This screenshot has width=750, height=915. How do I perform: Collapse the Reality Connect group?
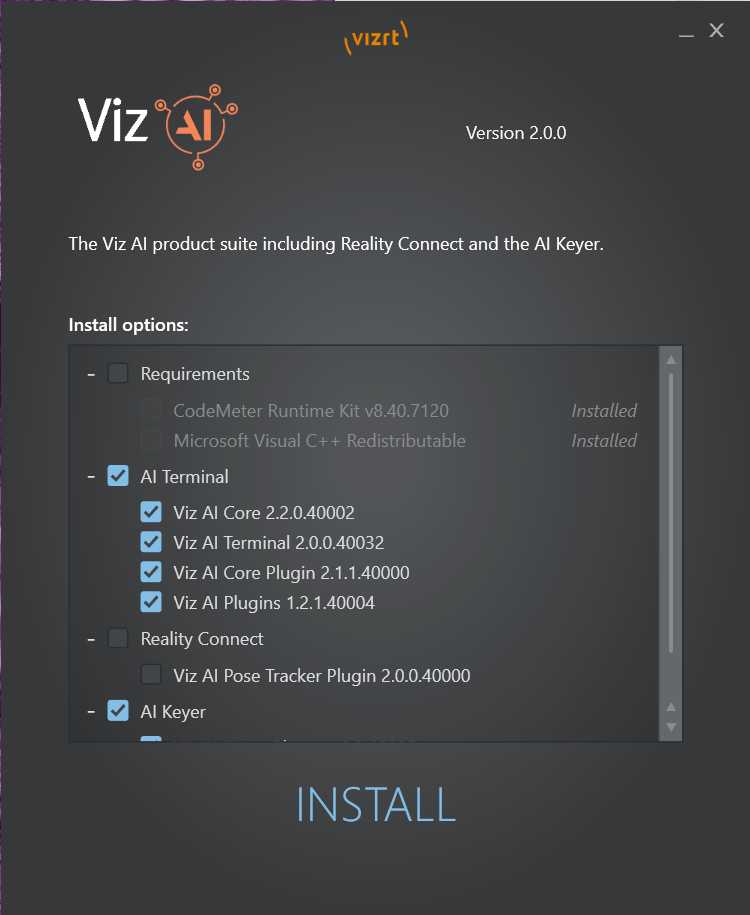click(x=91, y=639)
